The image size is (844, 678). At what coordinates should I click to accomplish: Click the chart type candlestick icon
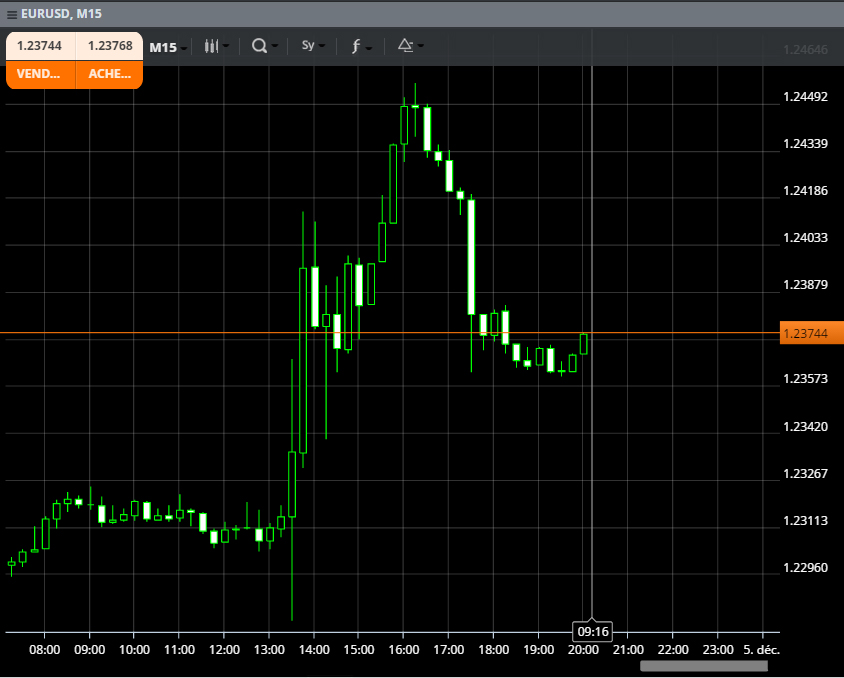211,46
